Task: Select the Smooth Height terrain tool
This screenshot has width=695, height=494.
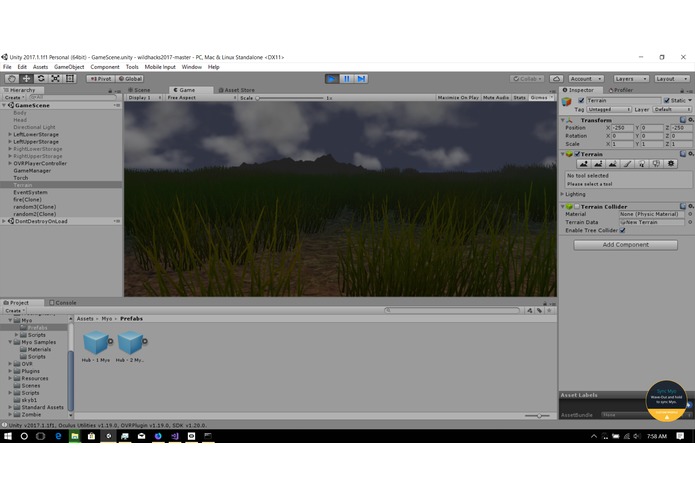Action: coord(613,164)
